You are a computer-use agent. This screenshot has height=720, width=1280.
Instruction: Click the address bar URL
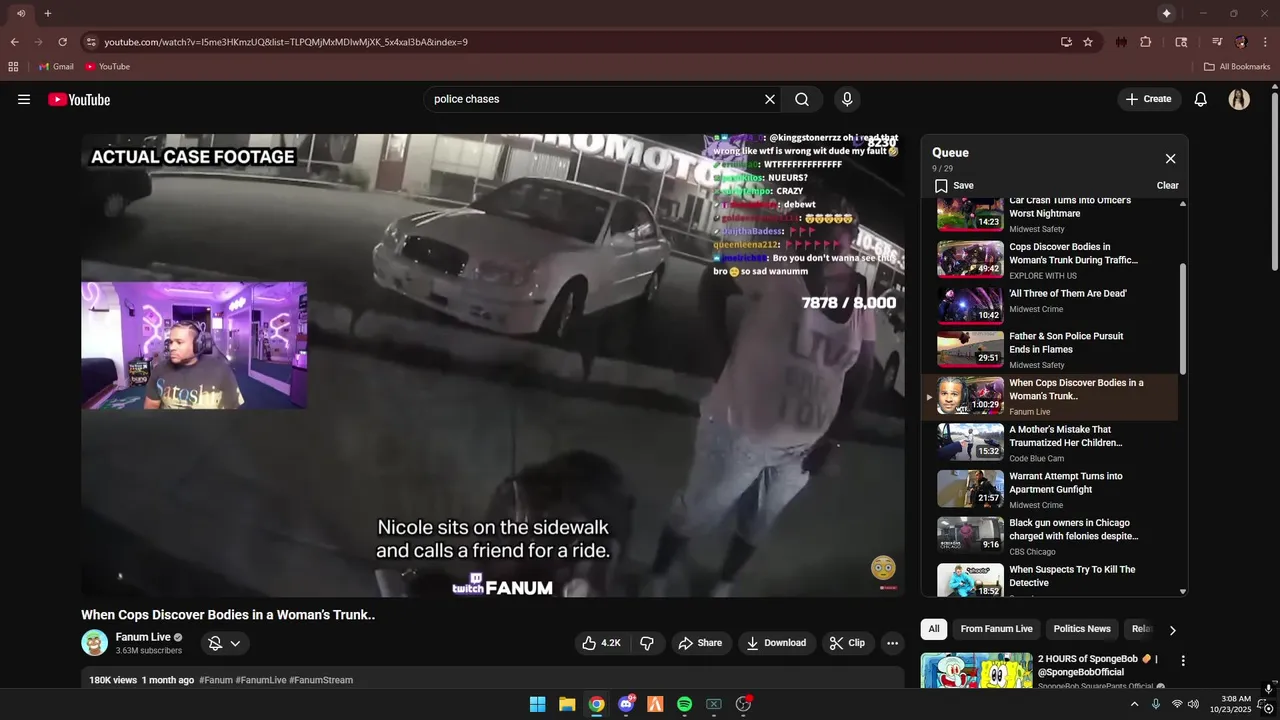(x=286, y=42)
